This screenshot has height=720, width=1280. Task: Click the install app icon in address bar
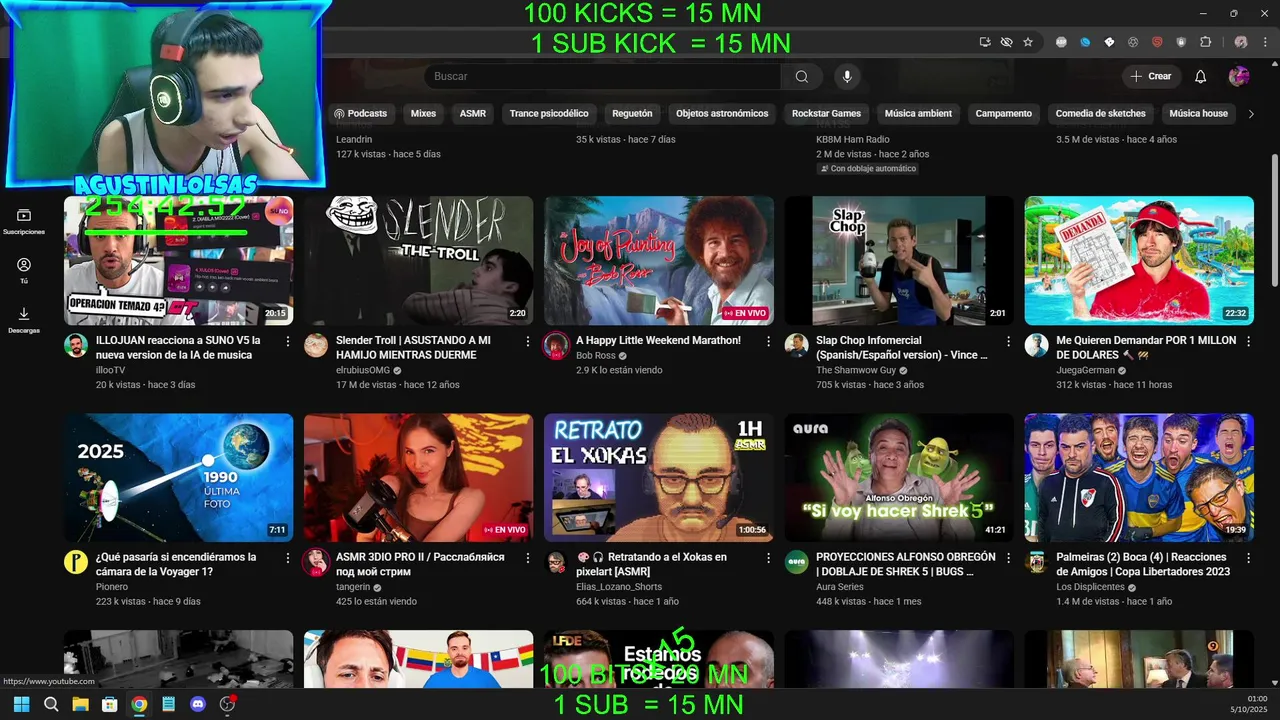pos(985,42)
